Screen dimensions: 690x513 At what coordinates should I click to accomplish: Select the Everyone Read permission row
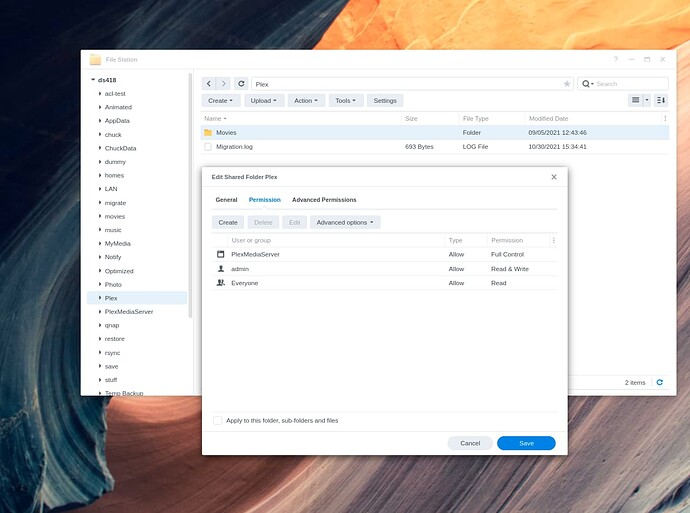[385, 283]
